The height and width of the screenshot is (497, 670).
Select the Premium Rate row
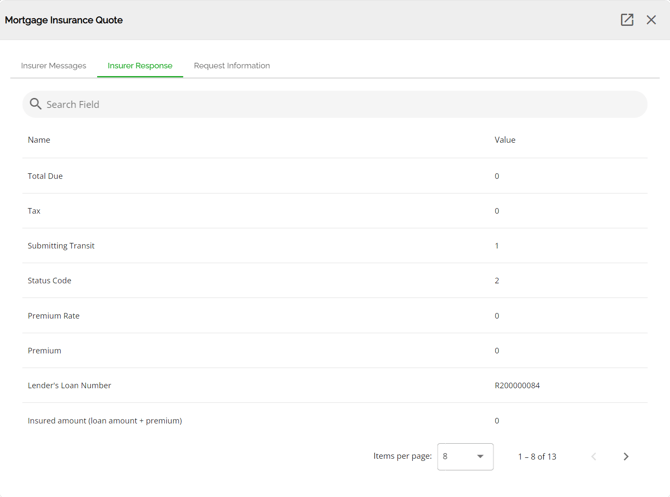[x=335, y=315]
